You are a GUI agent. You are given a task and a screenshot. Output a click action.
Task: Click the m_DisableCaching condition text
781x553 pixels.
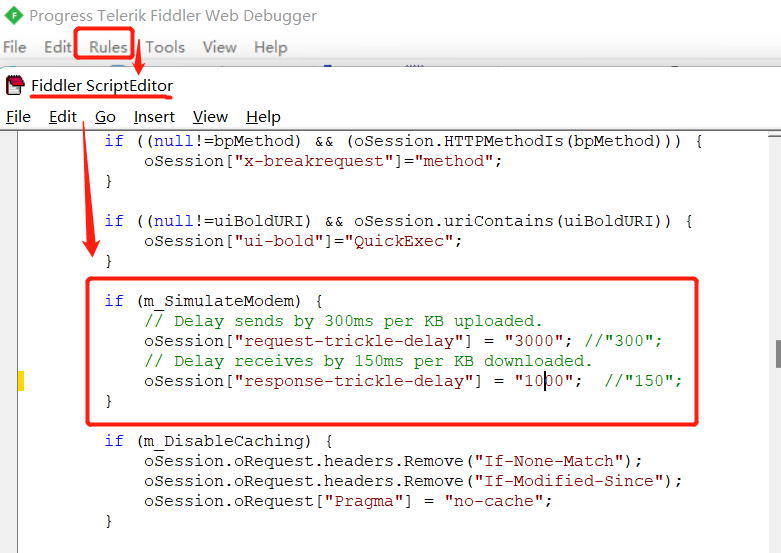224,441
